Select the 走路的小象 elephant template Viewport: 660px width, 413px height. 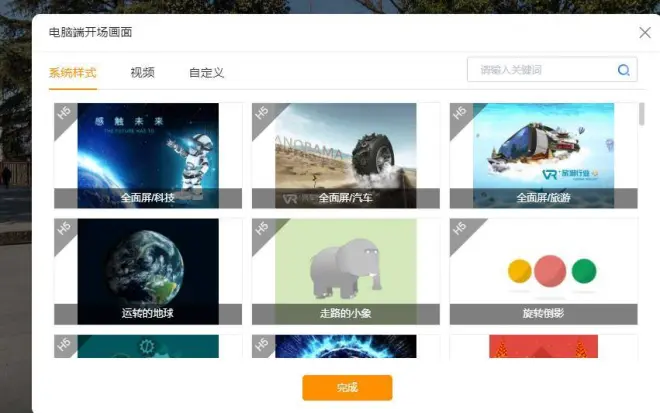pos(346,272)
